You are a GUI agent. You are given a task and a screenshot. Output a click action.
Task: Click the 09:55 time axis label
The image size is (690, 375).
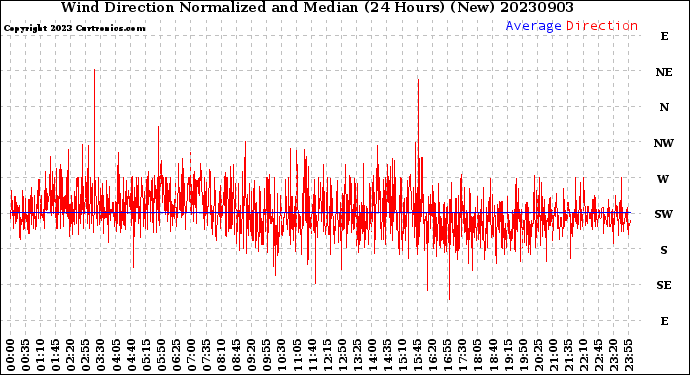click(x=267, y=355)
